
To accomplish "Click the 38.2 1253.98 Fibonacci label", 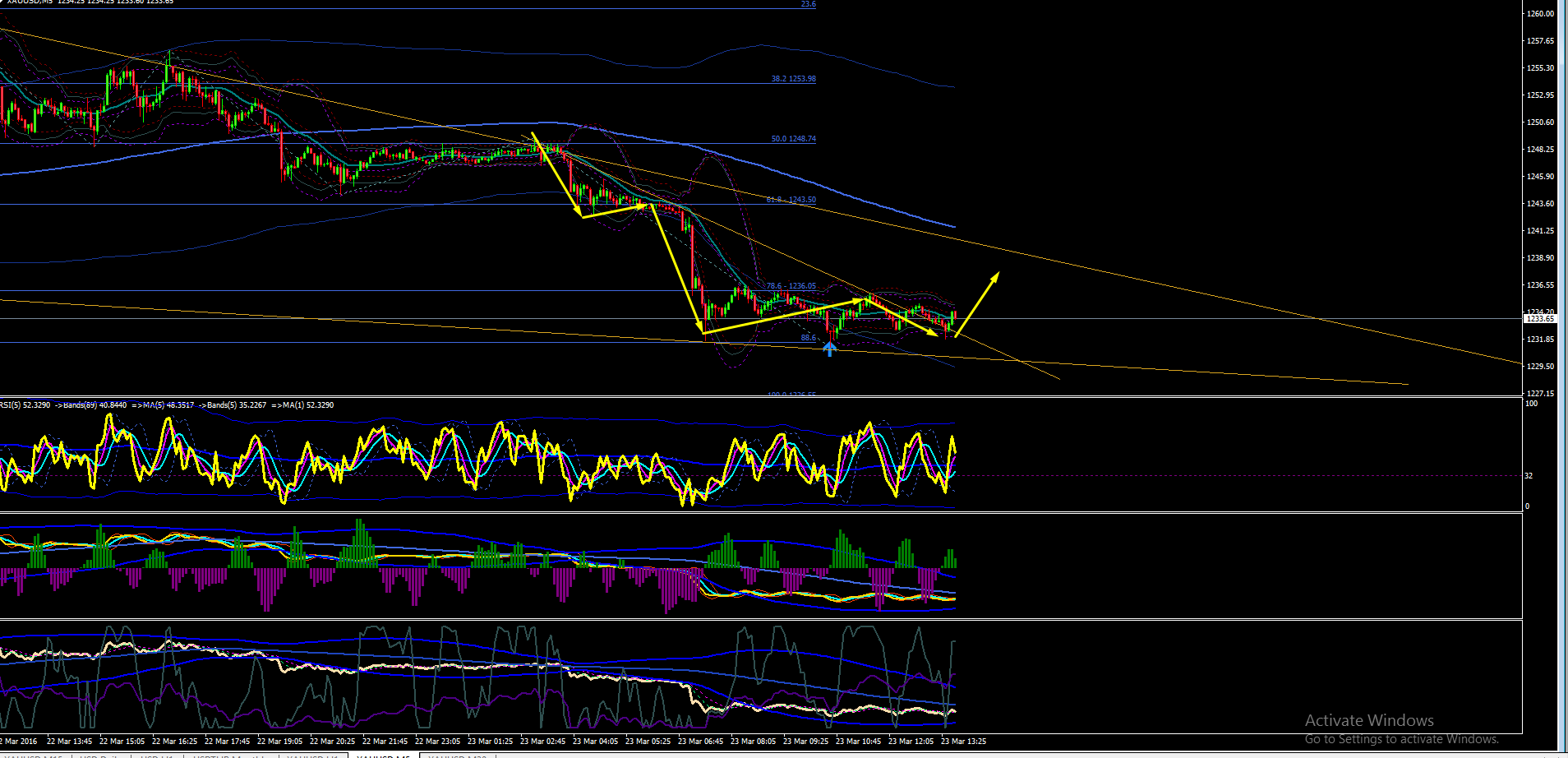I will (x=793, y=79).
